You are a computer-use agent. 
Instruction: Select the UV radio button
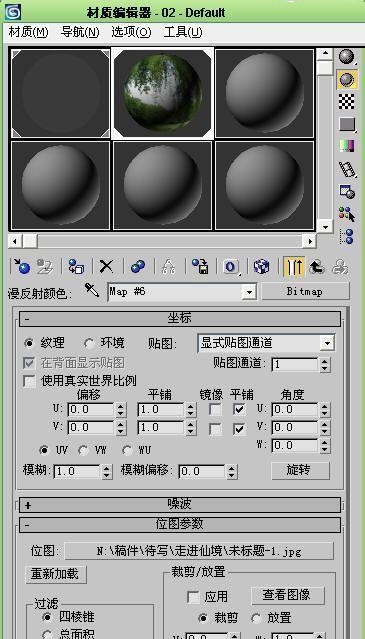tap(44, 450)
